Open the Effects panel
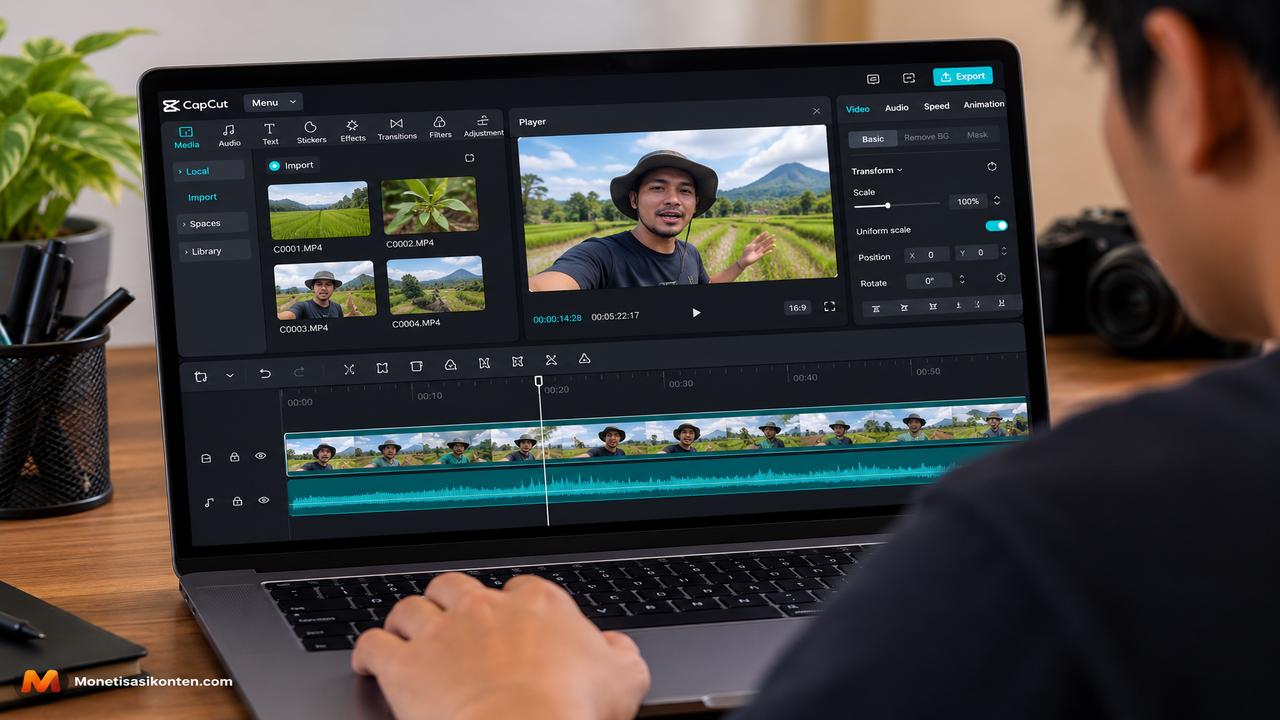This screenshot has width=1280, height=720. click(352, 131)
